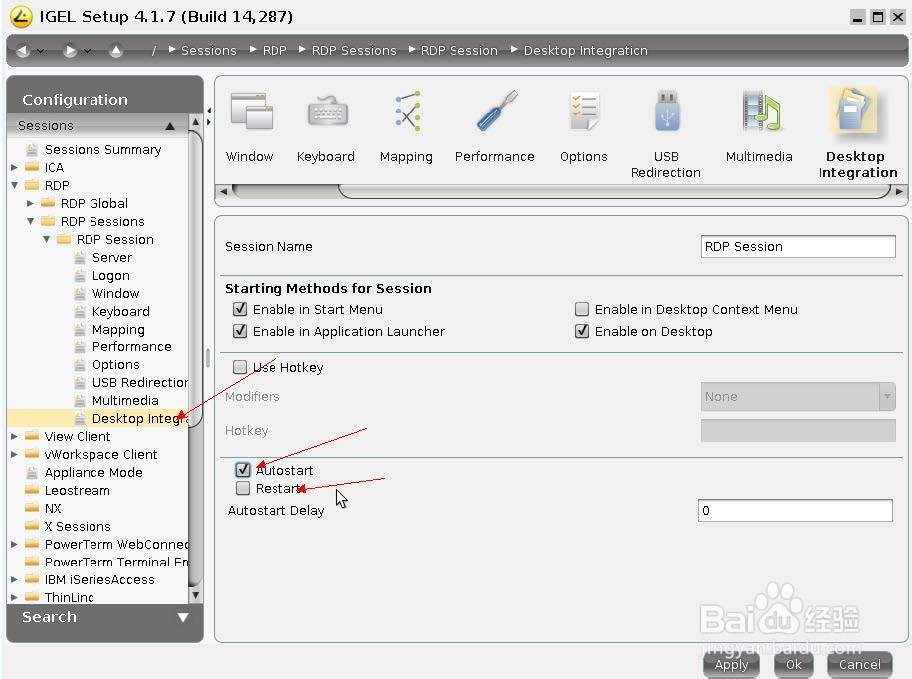Uncheck the Autostart checkbox
The width and height of the screenshot is (912, 679).
coord(243,469)
